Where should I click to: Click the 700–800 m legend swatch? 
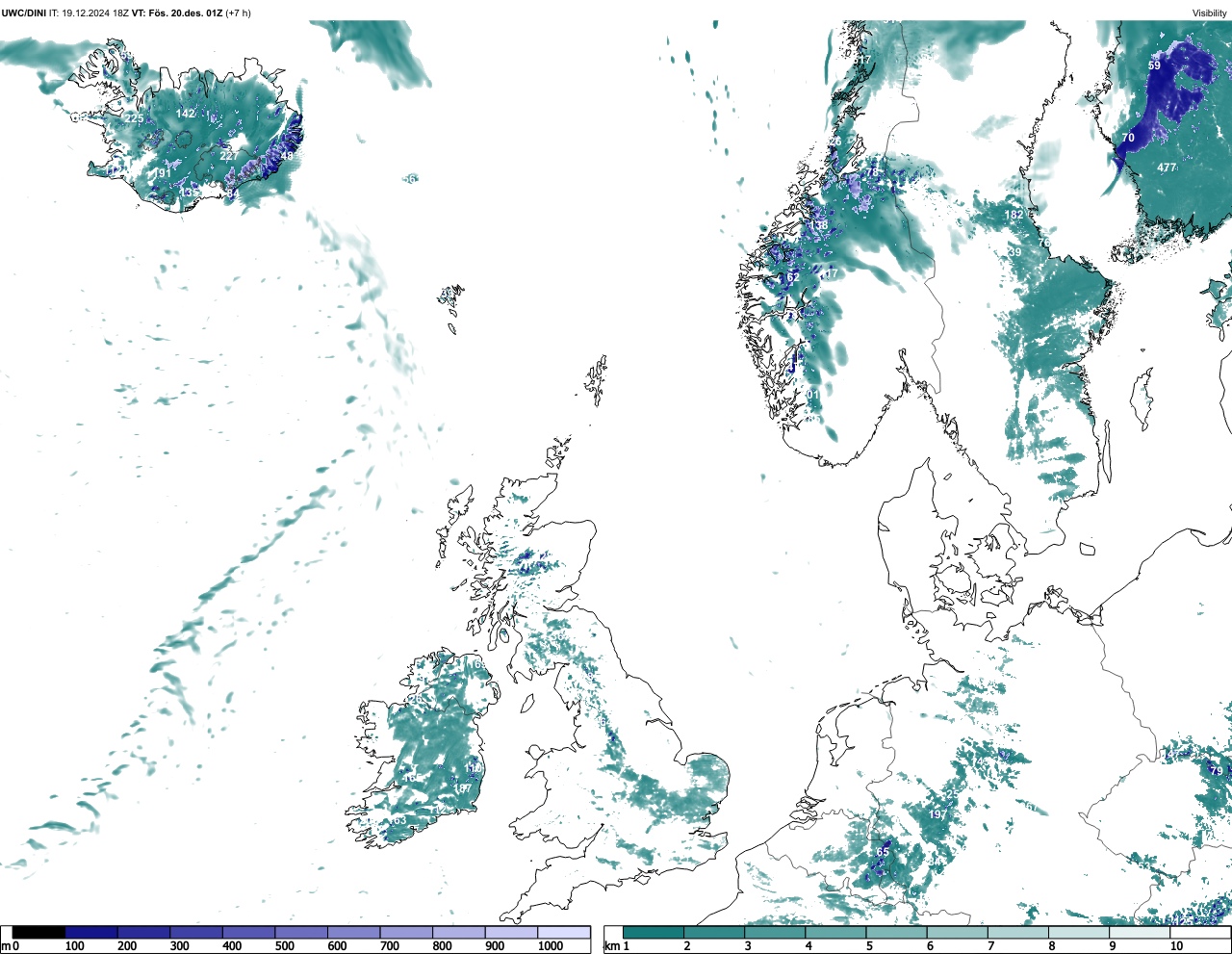[x=406, y=932]
